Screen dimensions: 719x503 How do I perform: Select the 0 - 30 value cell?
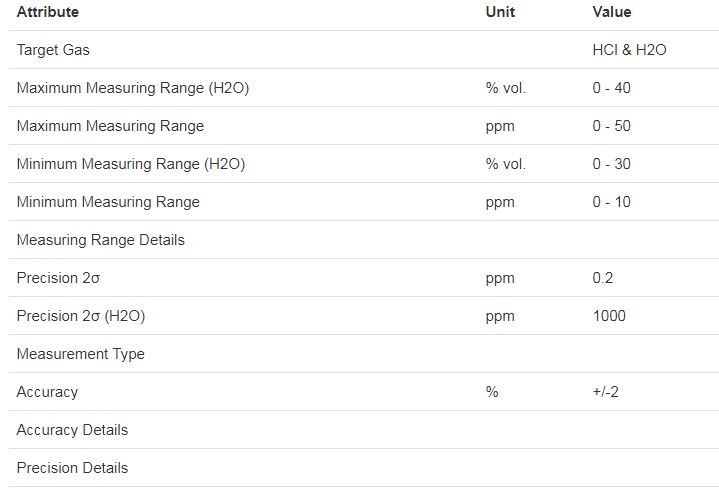611,164
